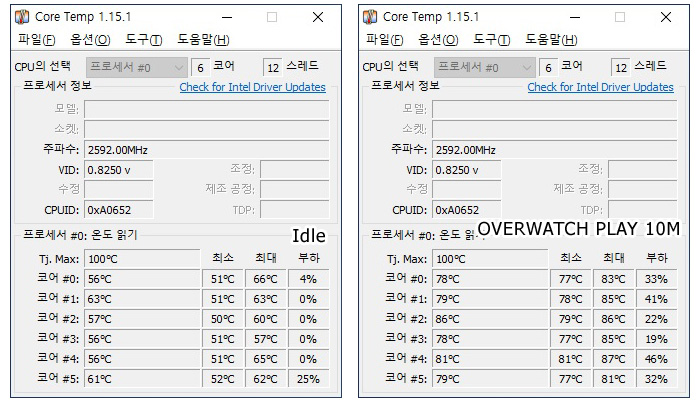
Task: Close the left Core Temp window
Action: (x=317, y=17)
